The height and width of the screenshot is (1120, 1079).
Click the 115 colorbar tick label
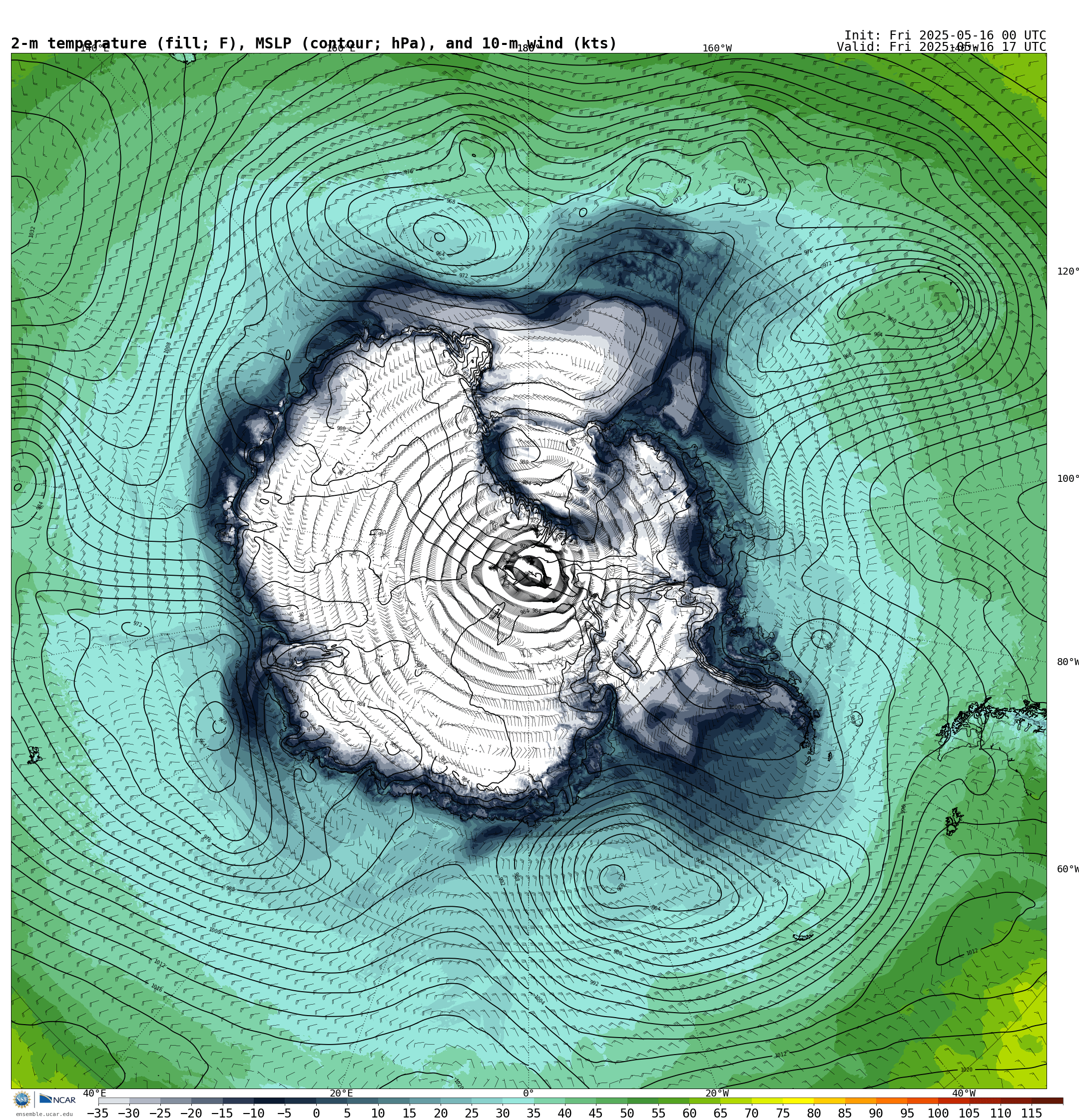click(x=1032, y=1113)
